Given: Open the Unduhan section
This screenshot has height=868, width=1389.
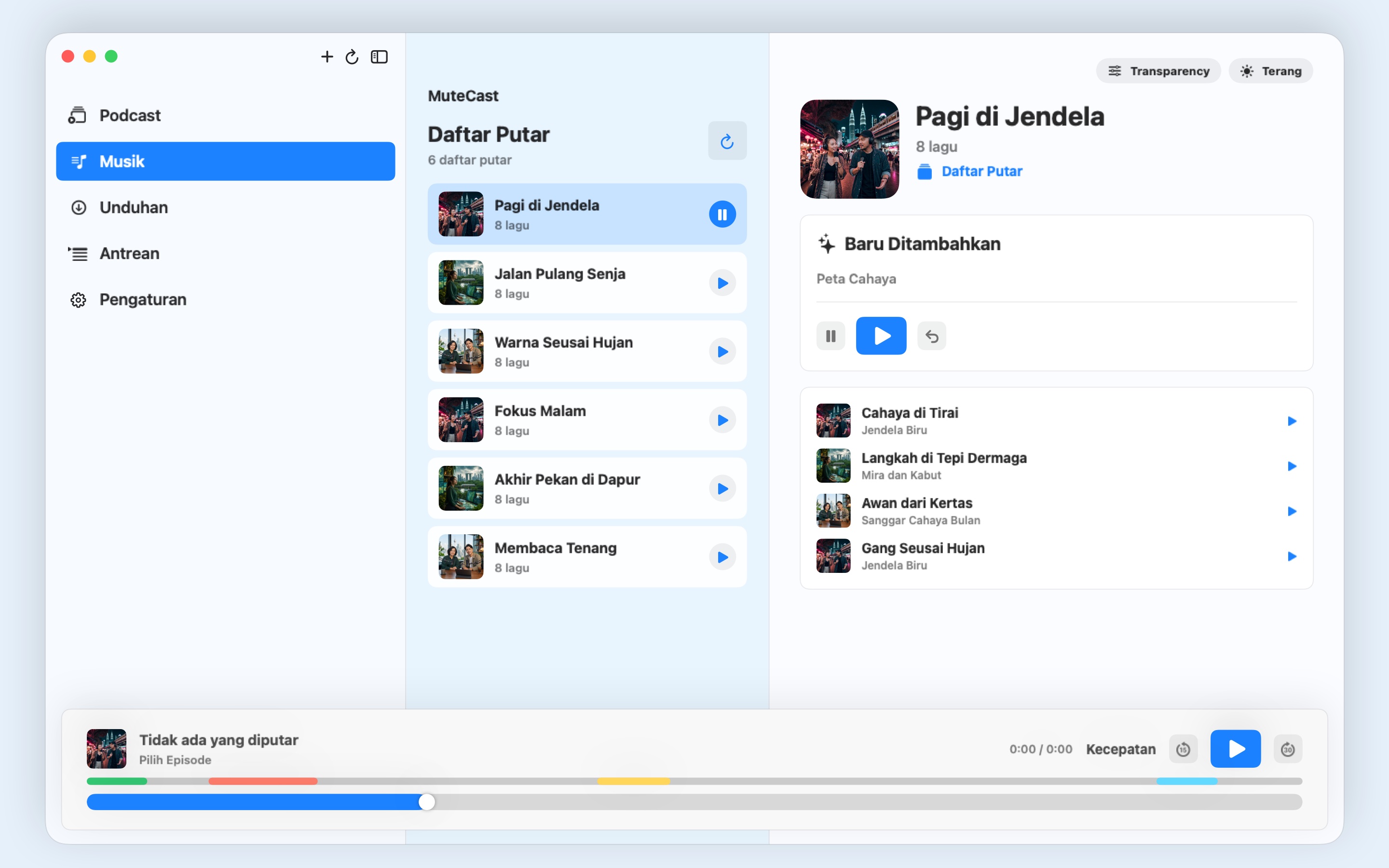Looking at the screenshot, I should click(x=226, y=207).
